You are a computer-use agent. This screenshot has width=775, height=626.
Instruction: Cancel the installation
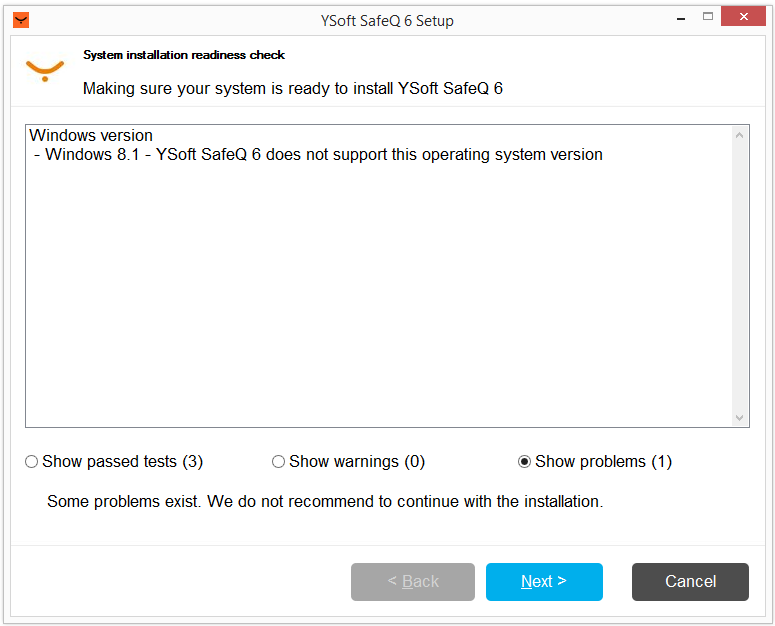point(690,582)
